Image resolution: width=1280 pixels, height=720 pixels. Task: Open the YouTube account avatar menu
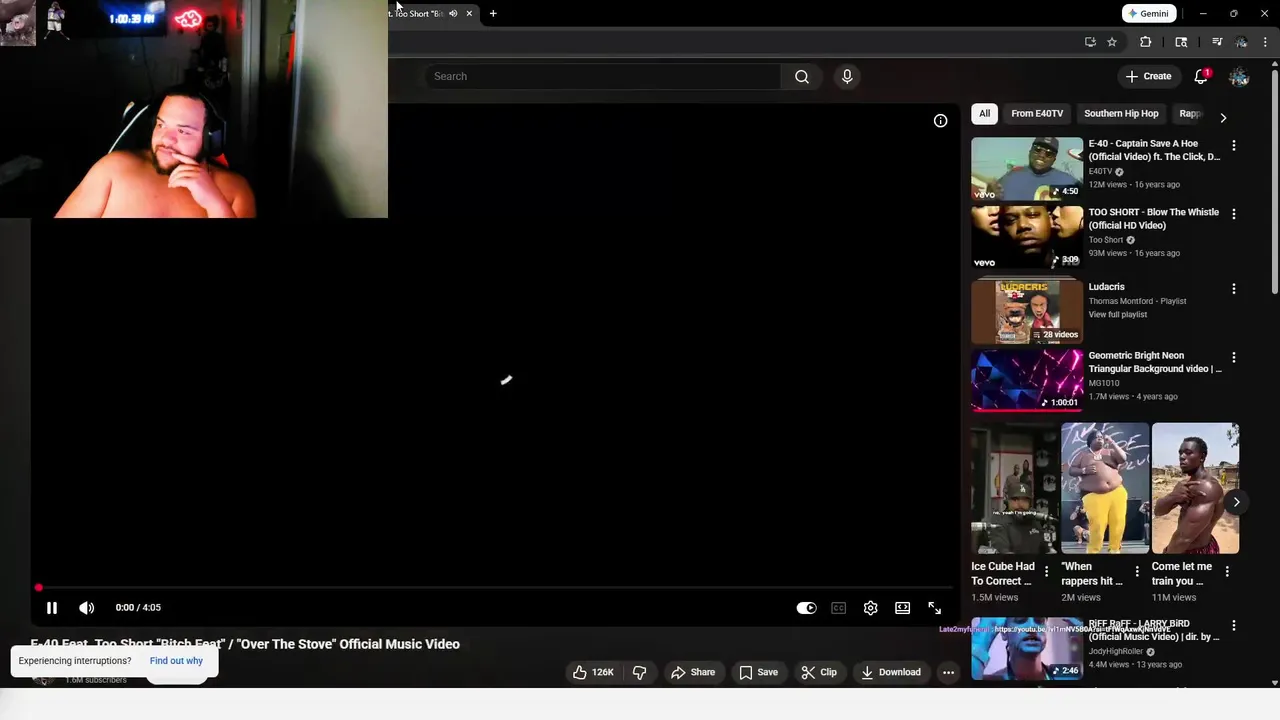[1239, 77]
